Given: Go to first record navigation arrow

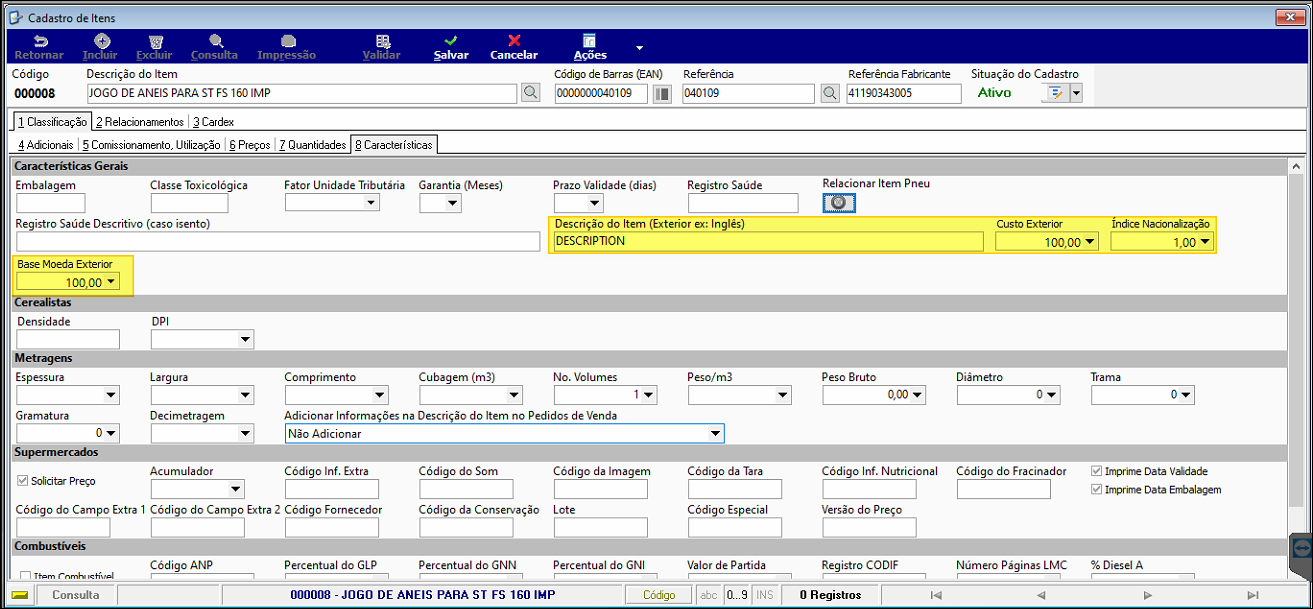Looking at the screenshot, I should 935,595.
